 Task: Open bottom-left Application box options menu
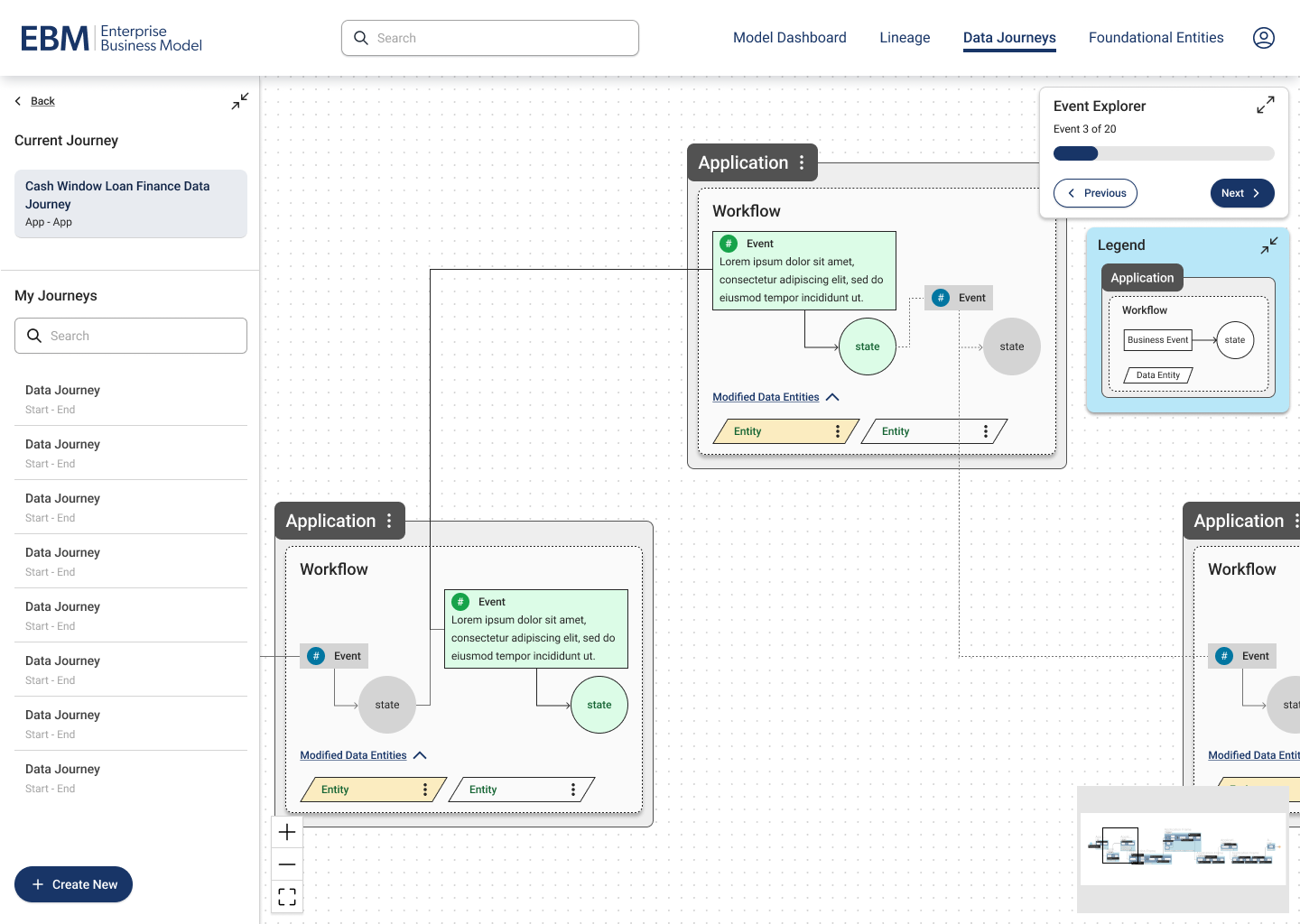[389, 521]
